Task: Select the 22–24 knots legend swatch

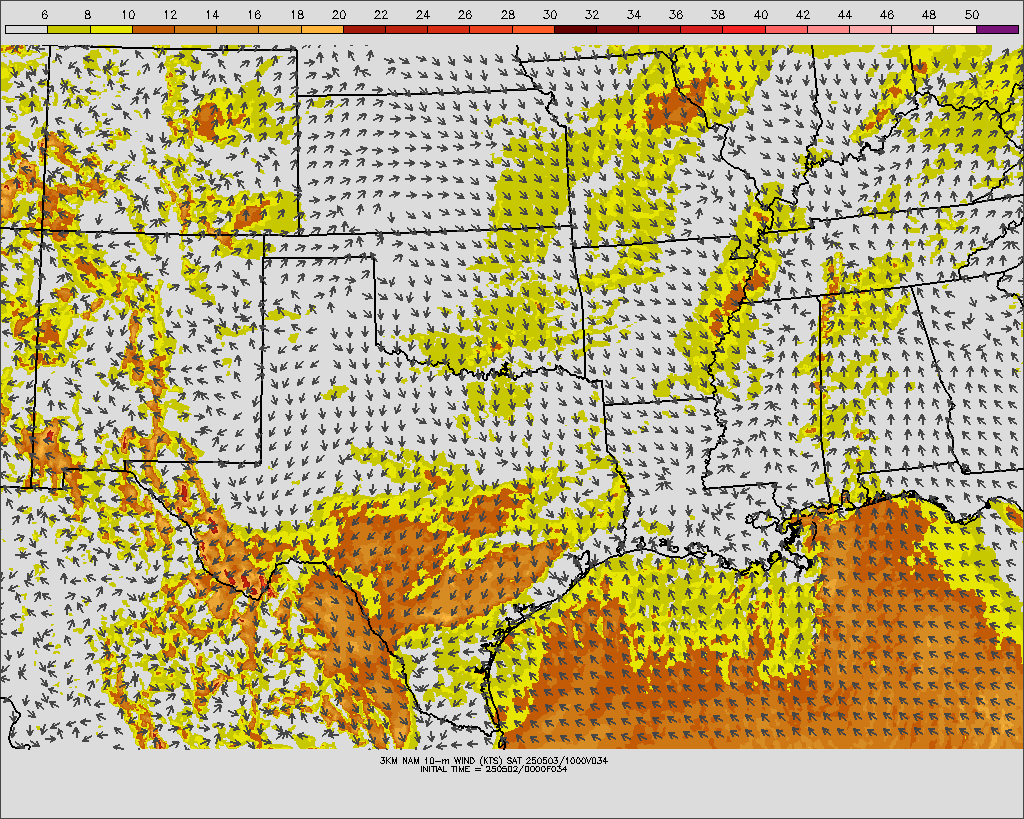Action: tap(406, 29)
